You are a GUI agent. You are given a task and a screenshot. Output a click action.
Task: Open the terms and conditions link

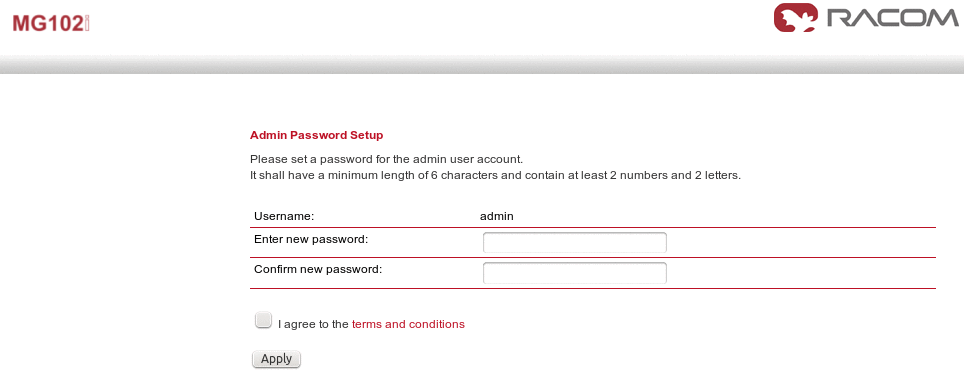(408, 324)
